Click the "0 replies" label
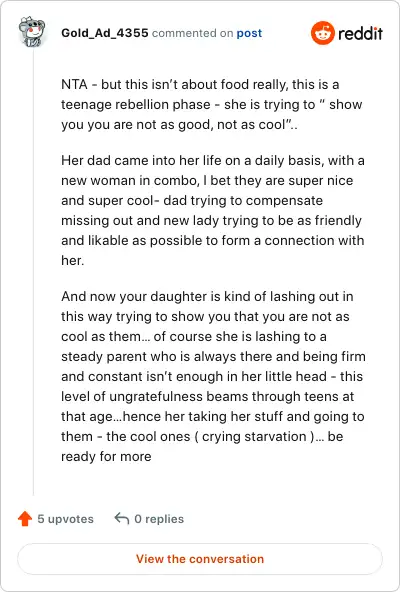The image size is (400, 592). [x=159, y=519]
